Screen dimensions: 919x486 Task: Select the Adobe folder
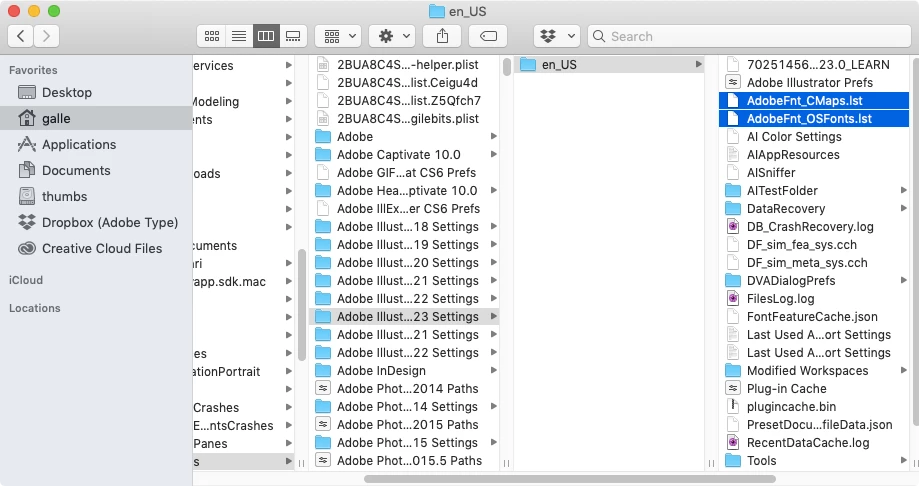(404, 137)
